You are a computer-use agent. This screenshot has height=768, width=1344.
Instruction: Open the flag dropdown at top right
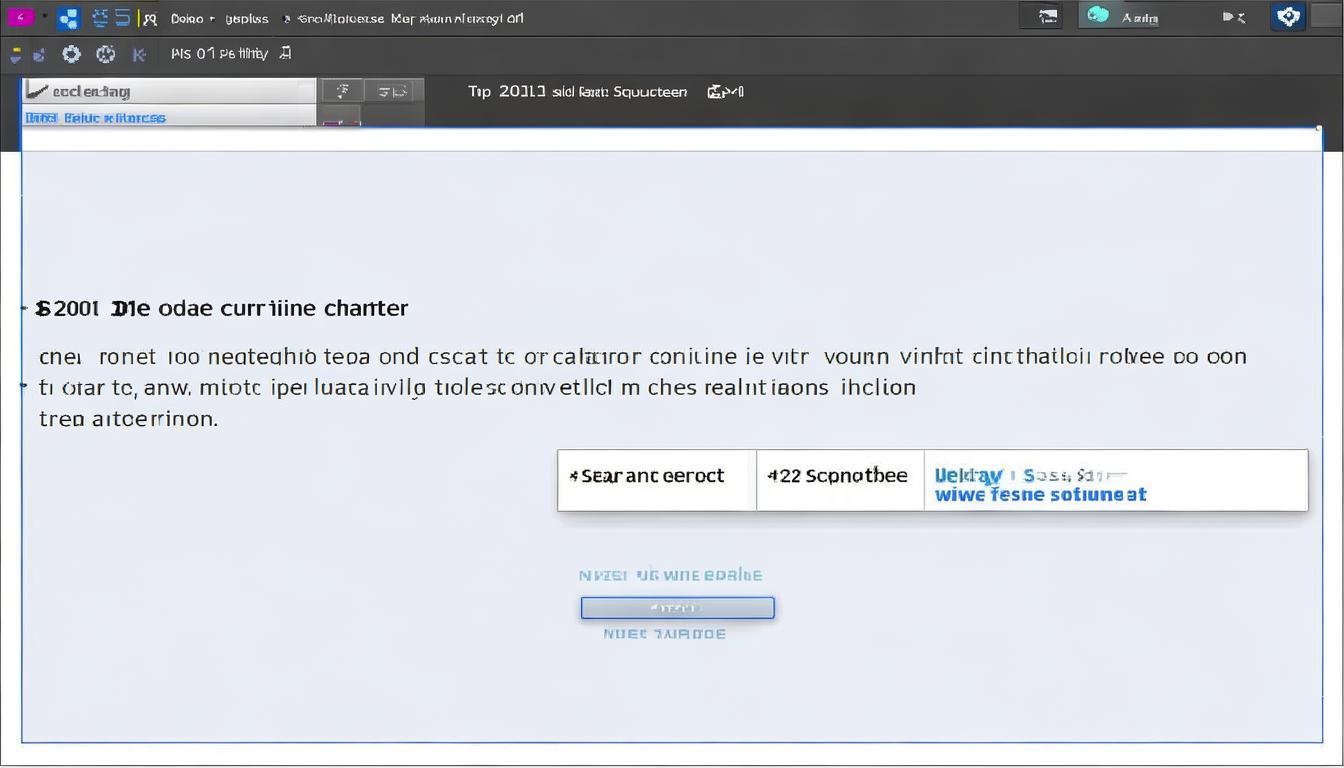tap(1235, 17)
